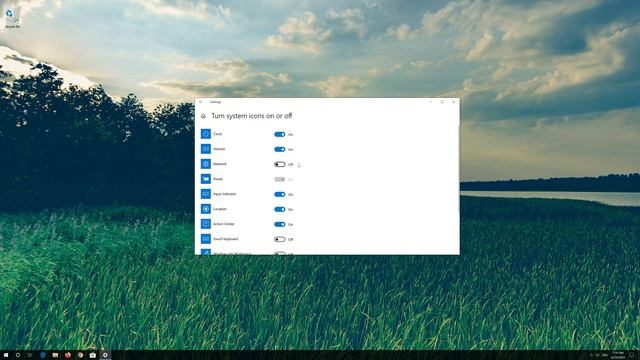Turn on the Touch keyboard toggle

[x=280, y=239]
